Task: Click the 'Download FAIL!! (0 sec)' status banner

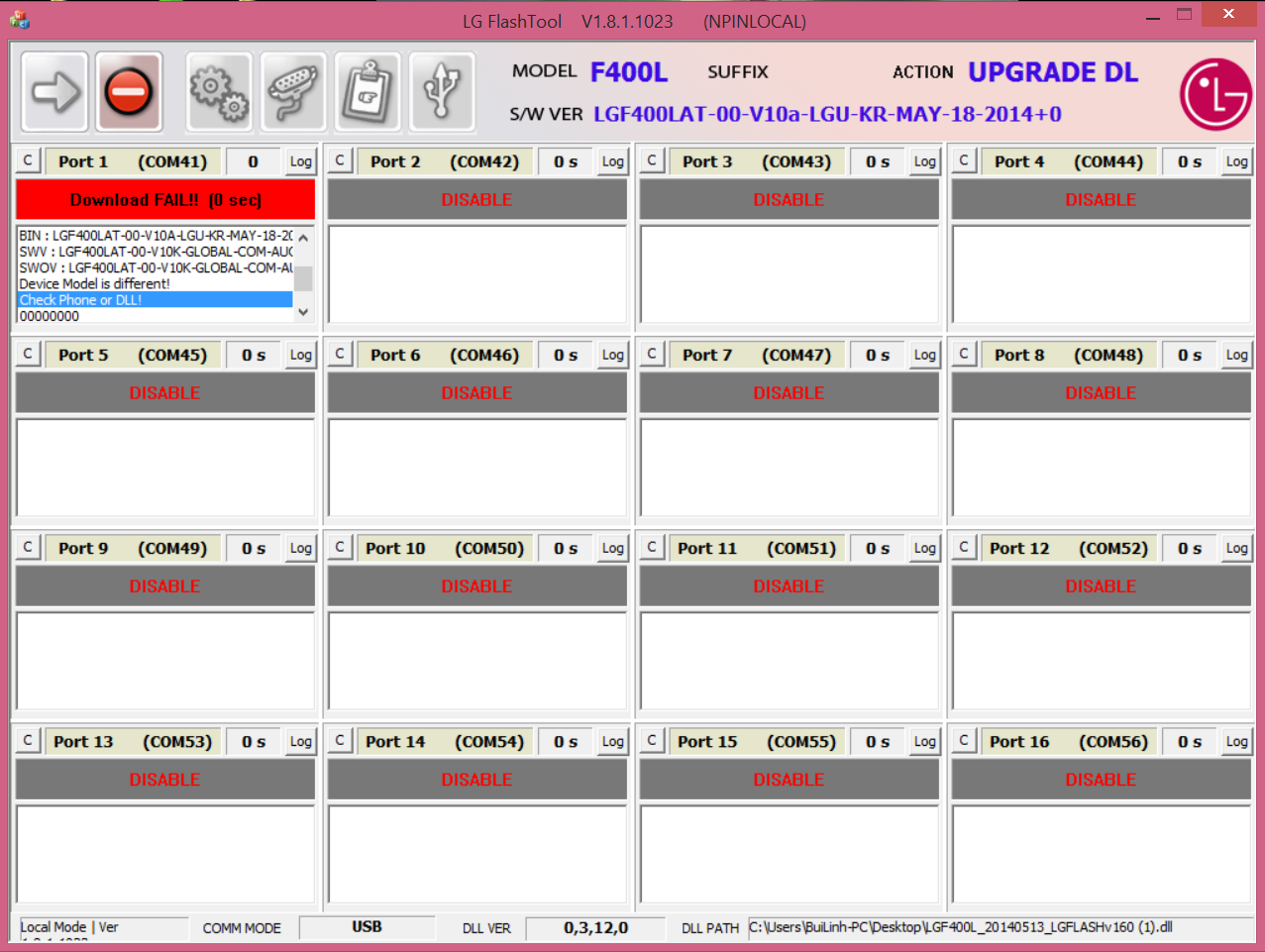Action: (165, 199)
